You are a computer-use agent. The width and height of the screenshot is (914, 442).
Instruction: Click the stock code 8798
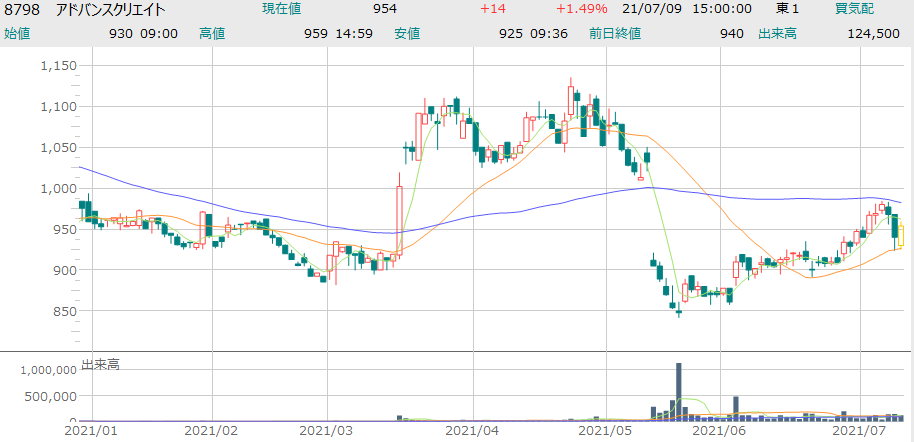click(x=21, y=9)
